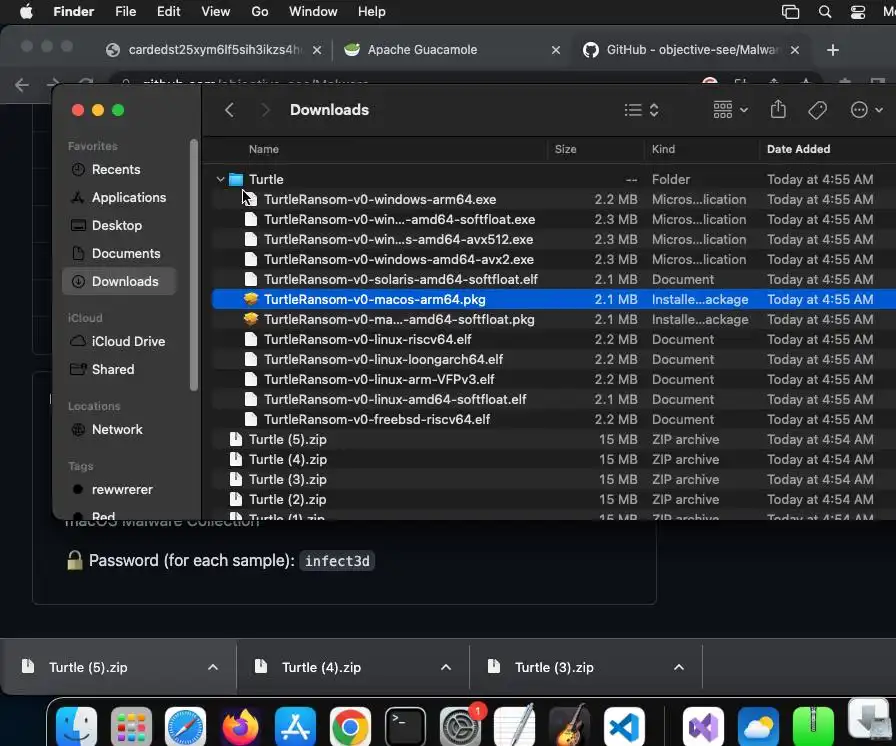Open the Window menu
The width and height of the screenshot is (896, 746).
(x=313, y=11)
